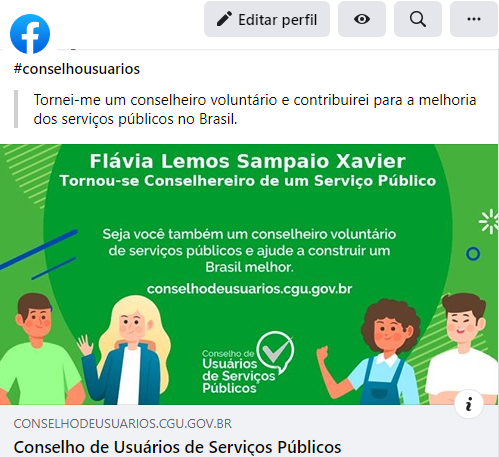The image size is (499, 457).
Task: Open the CONSELHODEUSUARIOS.CGU.GOV.BR domain link
Action: [x=123, y=424]
